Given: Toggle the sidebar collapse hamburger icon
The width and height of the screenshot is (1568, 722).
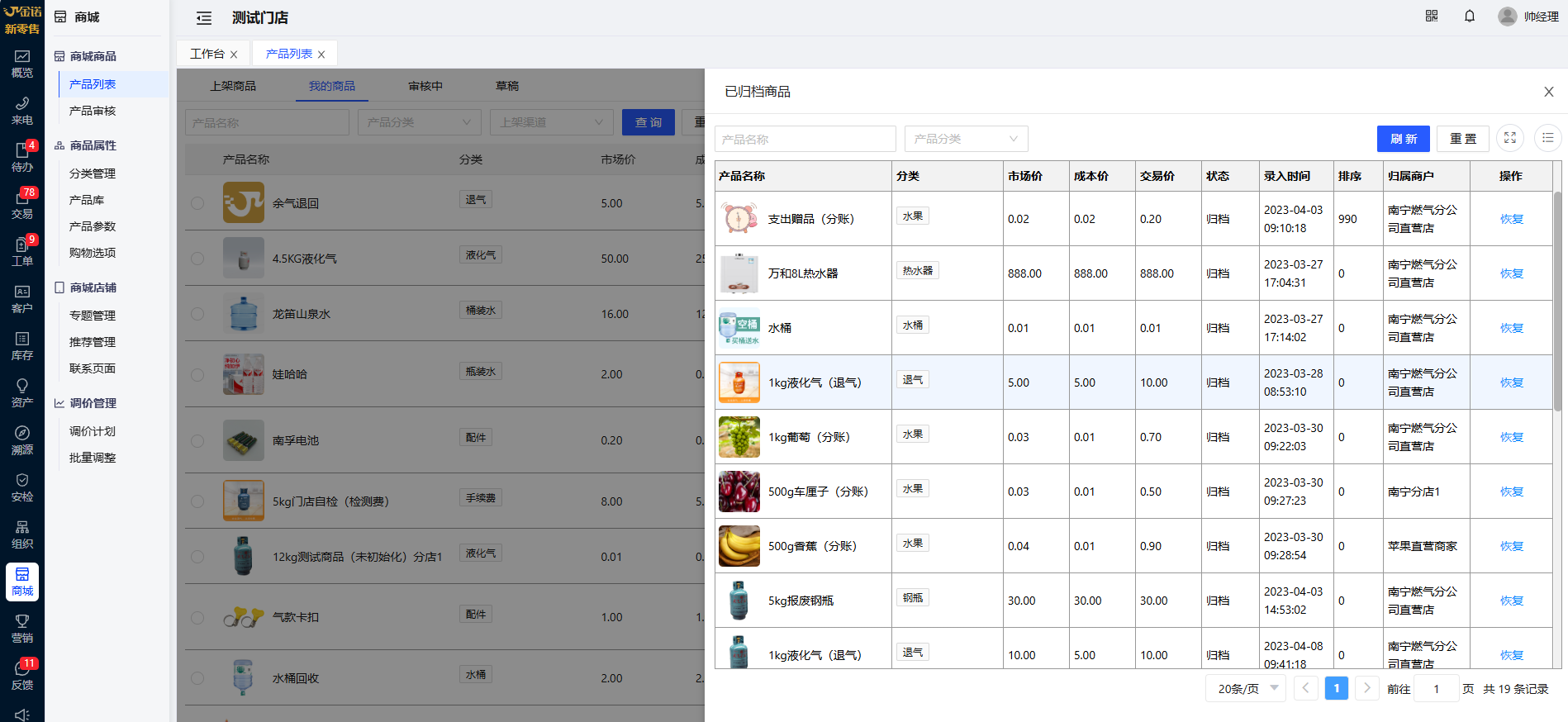Looking at the screenshot, I should tap(204, 18).
